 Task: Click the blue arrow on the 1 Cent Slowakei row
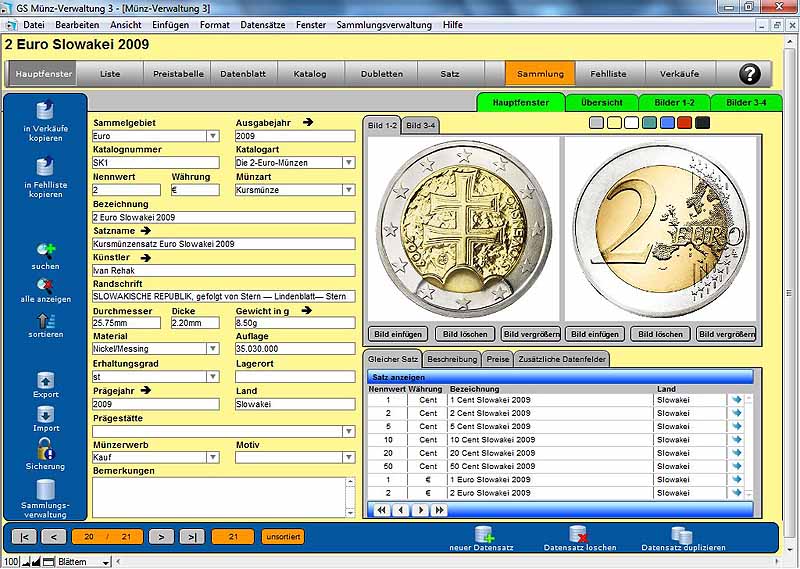coord(736,400)
